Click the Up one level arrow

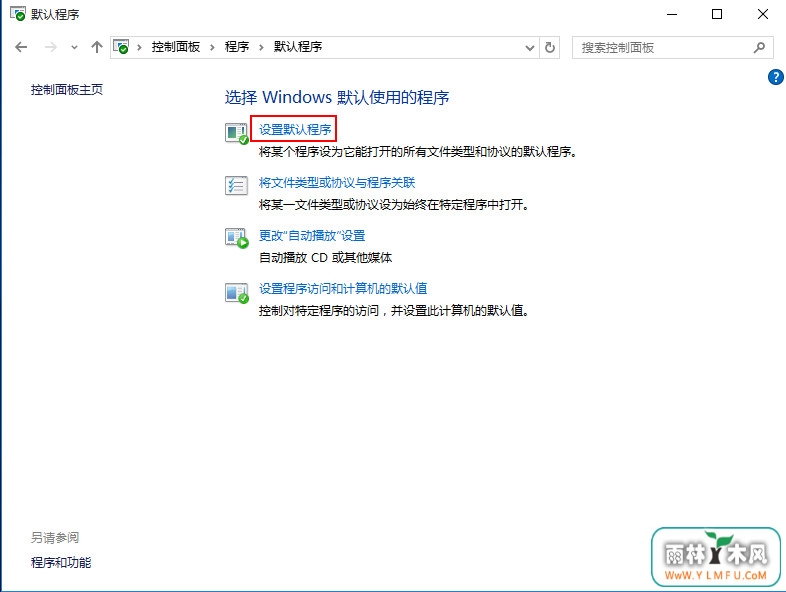[96, 47]
